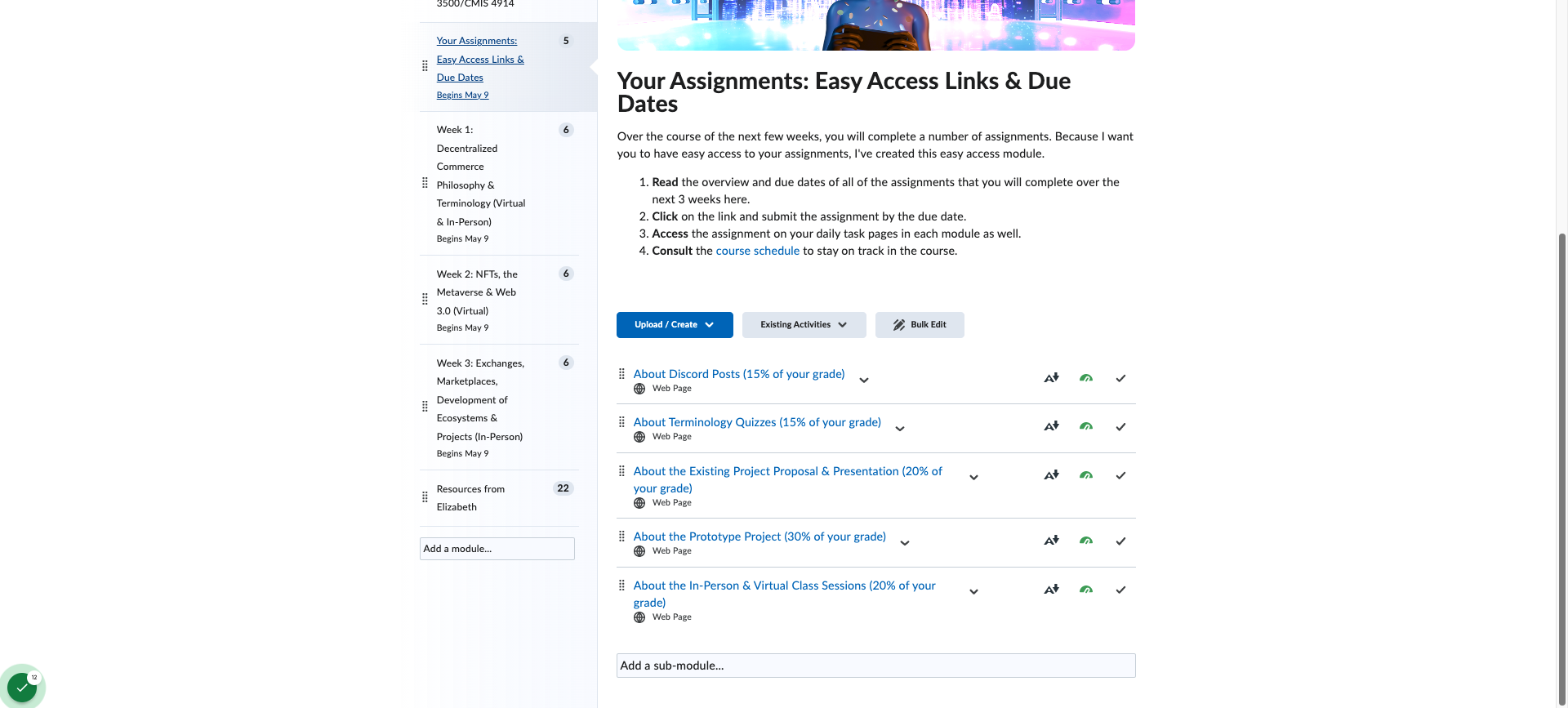
Task: Click alternative formats icon for Prototype Project
Action: pyautogui.click(x=1051, y=541)
